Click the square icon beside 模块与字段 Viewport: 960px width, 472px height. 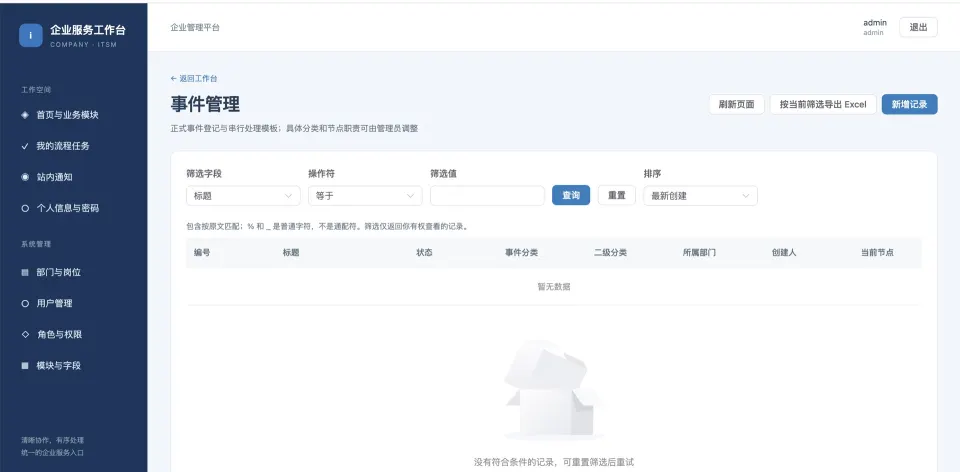click(25, 365)
